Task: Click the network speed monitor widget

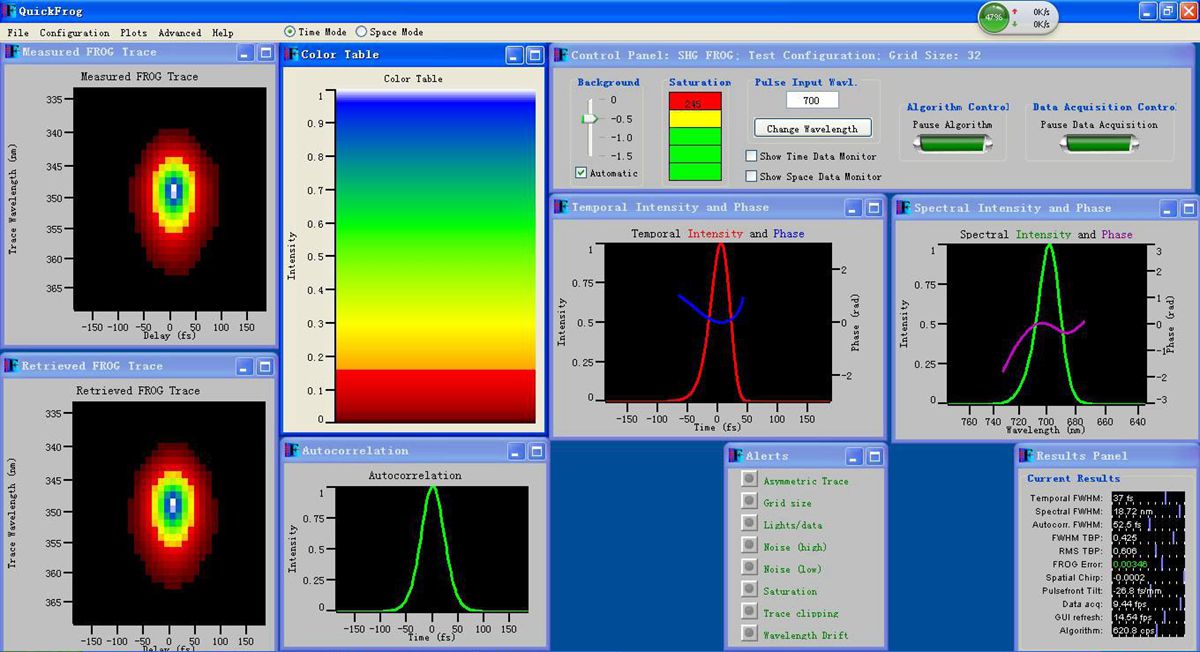Action: [1016, 17]
